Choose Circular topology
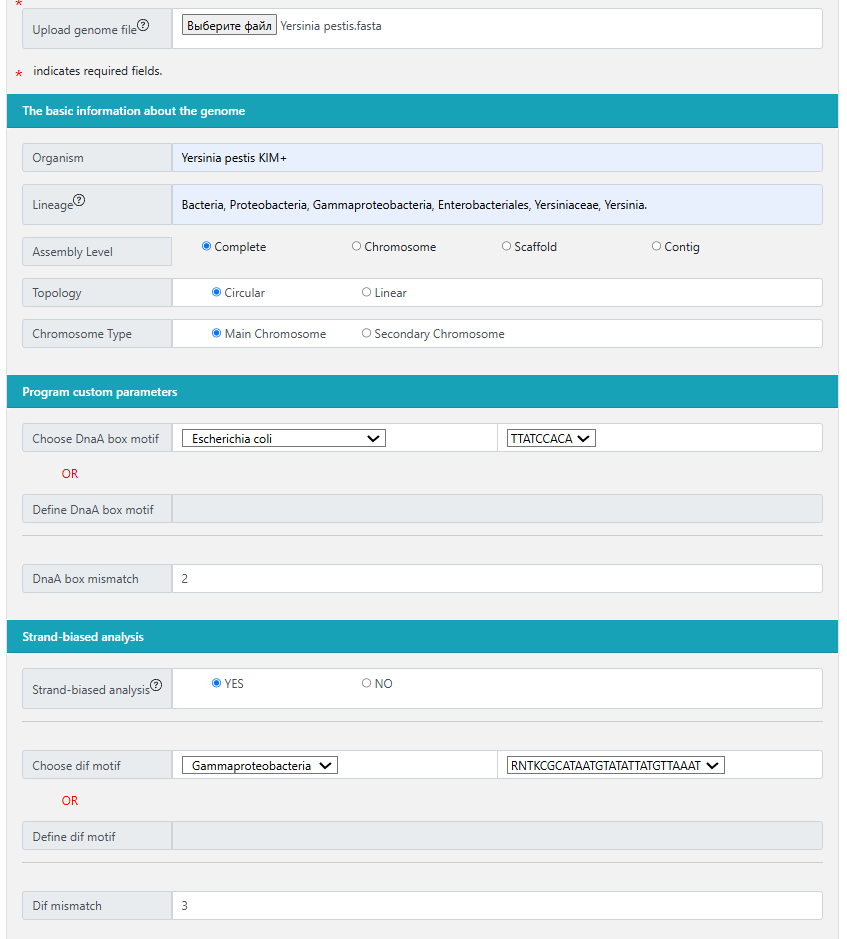 point(216,292)
